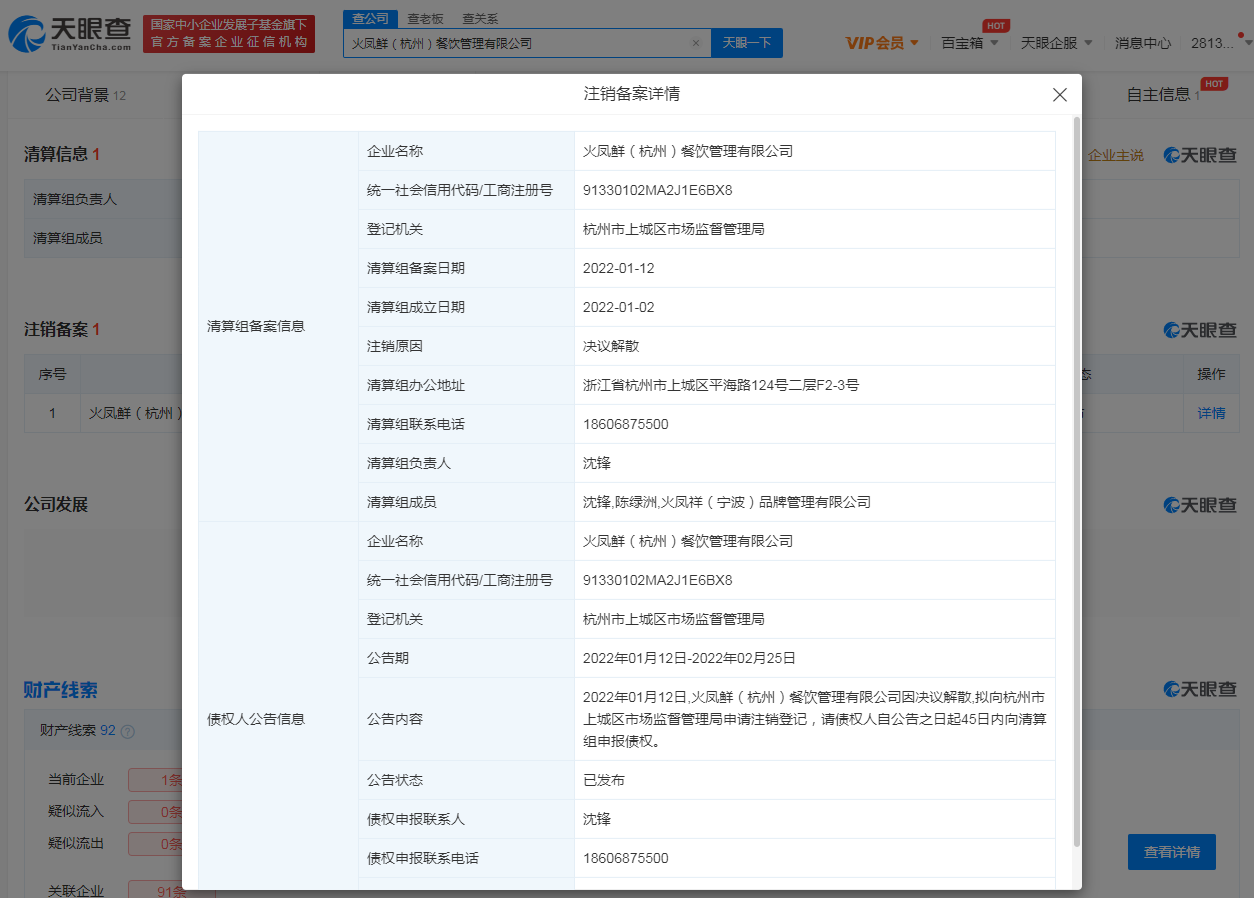Click the 操作 column header
Viewport: 1254px width, 898px height.
tap(1211, 374)
